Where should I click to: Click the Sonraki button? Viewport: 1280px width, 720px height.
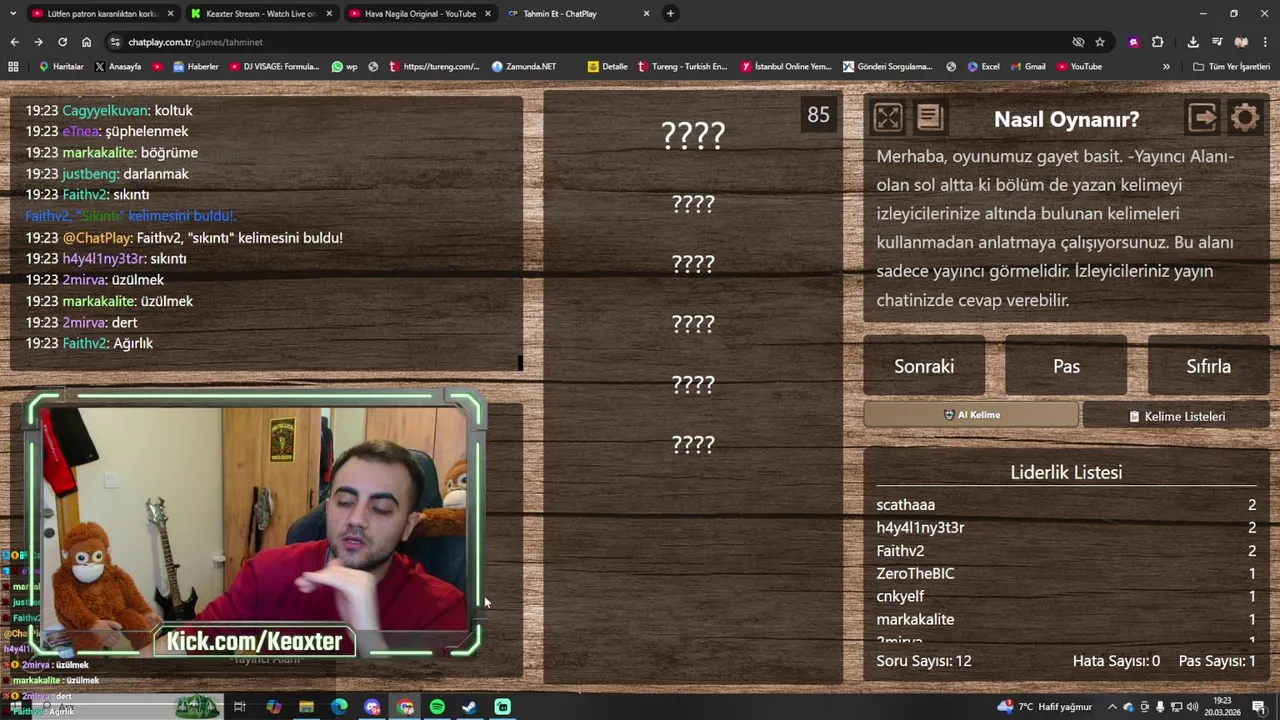pyautogui.click(x=924, y=367)
